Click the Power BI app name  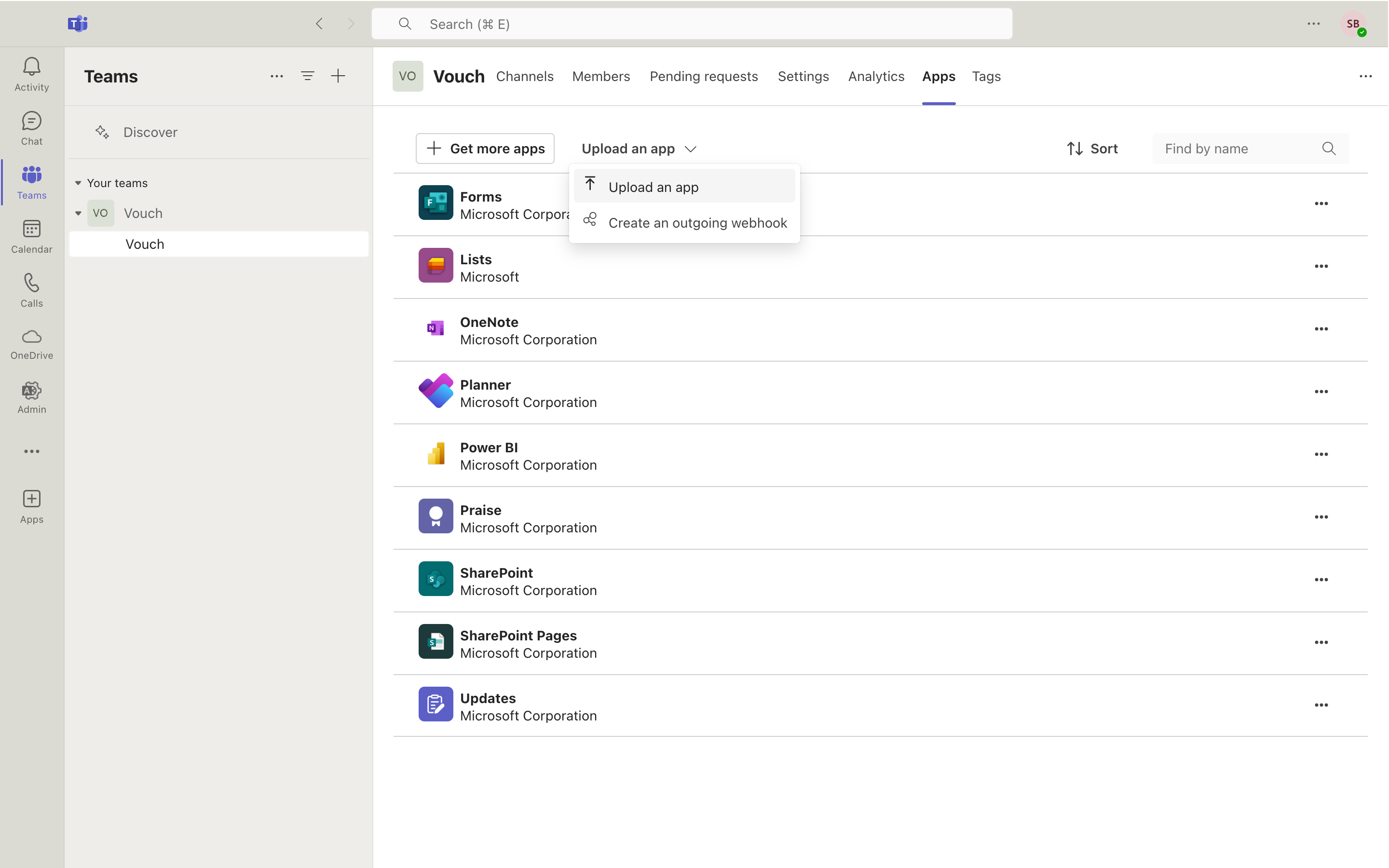489,447
